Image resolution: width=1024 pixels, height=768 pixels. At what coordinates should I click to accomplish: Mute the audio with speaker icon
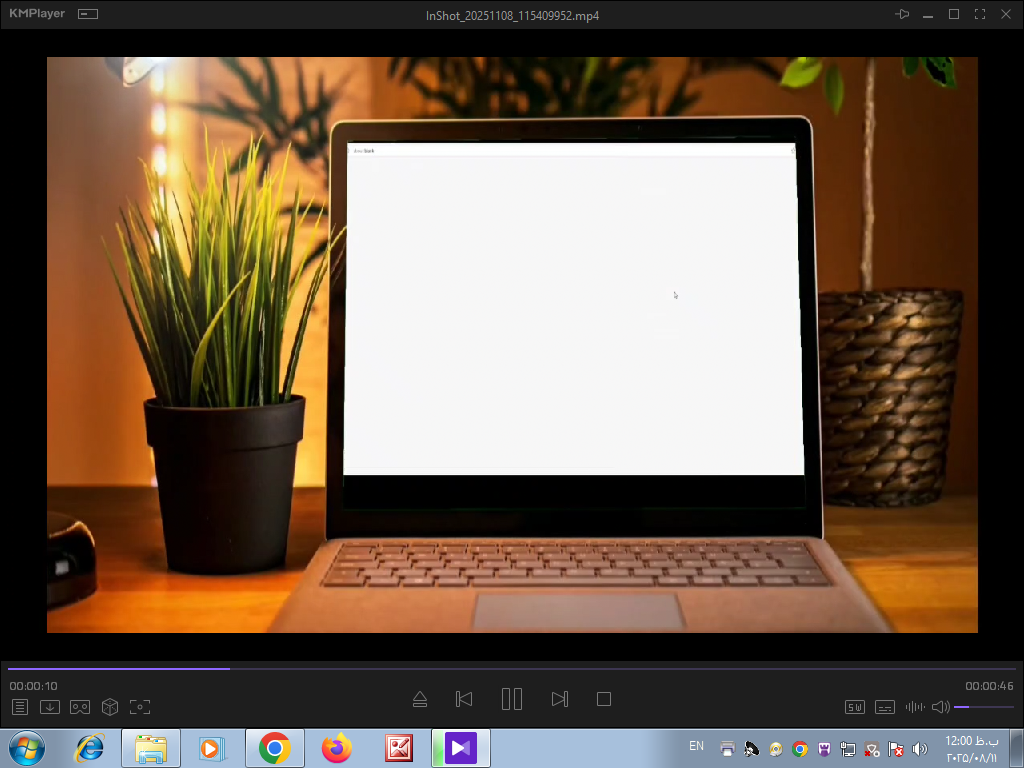click(940, 707)
